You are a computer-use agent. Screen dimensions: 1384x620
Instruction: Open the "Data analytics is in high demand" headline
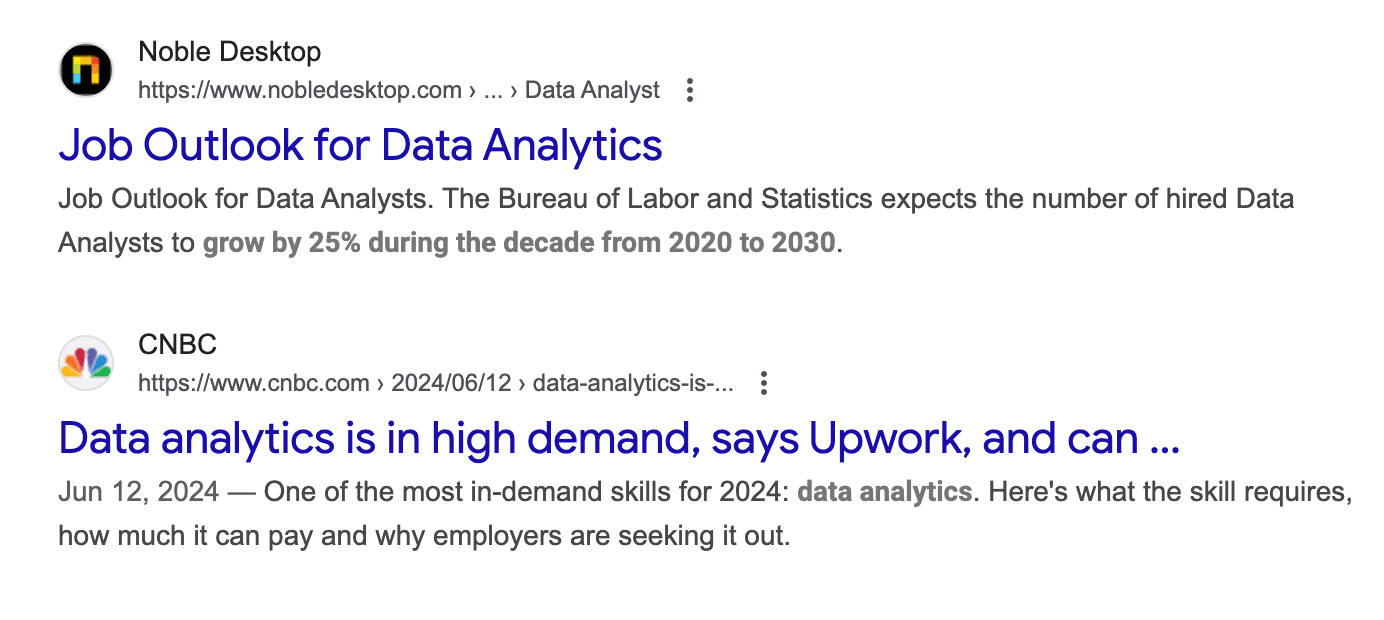point(619,438)
